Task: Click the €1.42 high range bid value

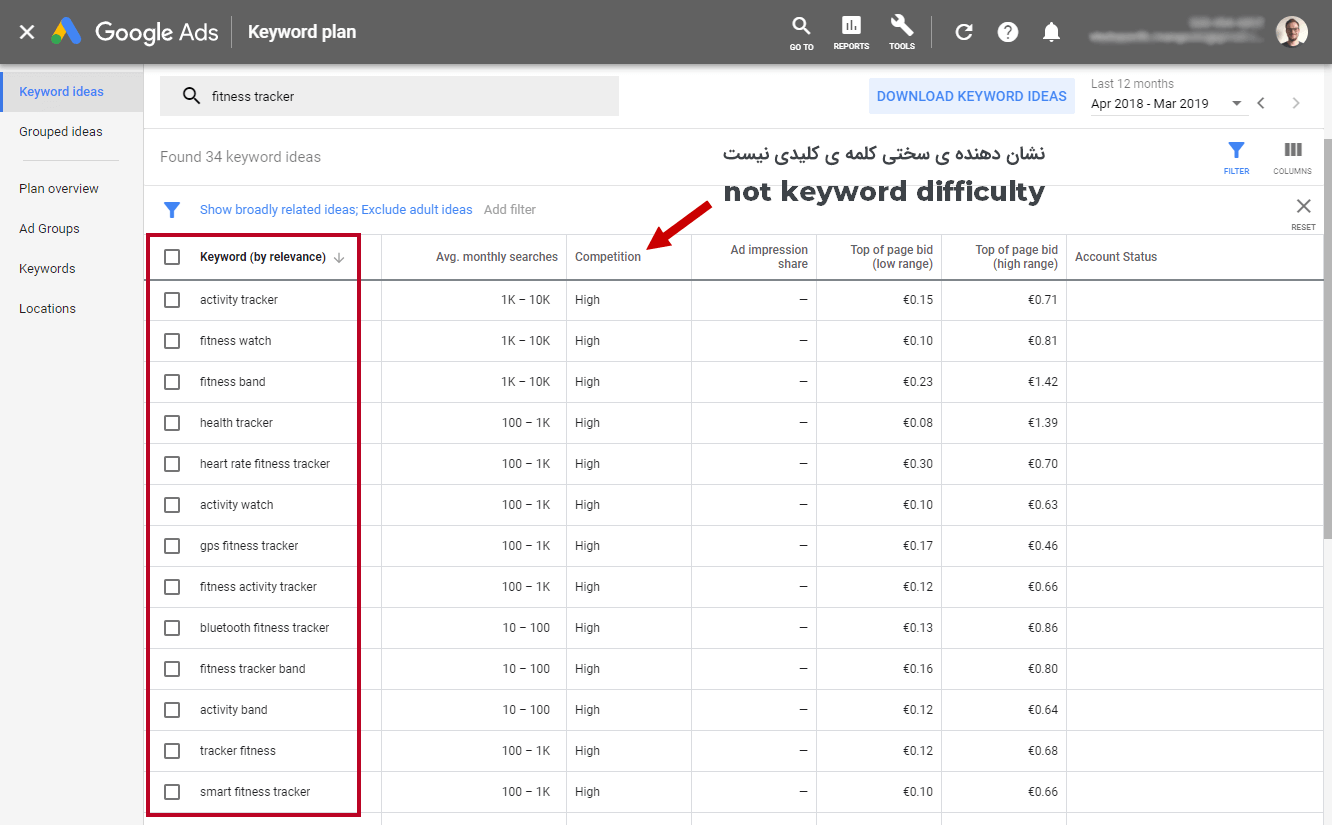Action: coord(1043,382)
